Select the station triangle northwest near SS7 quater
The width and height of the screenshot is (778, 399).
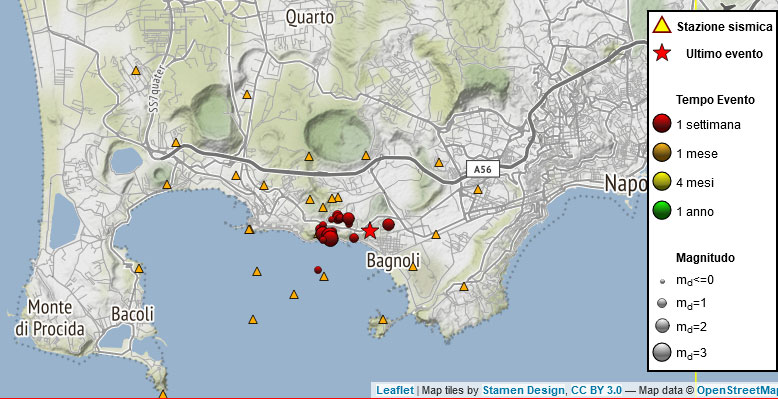(136, 70)
